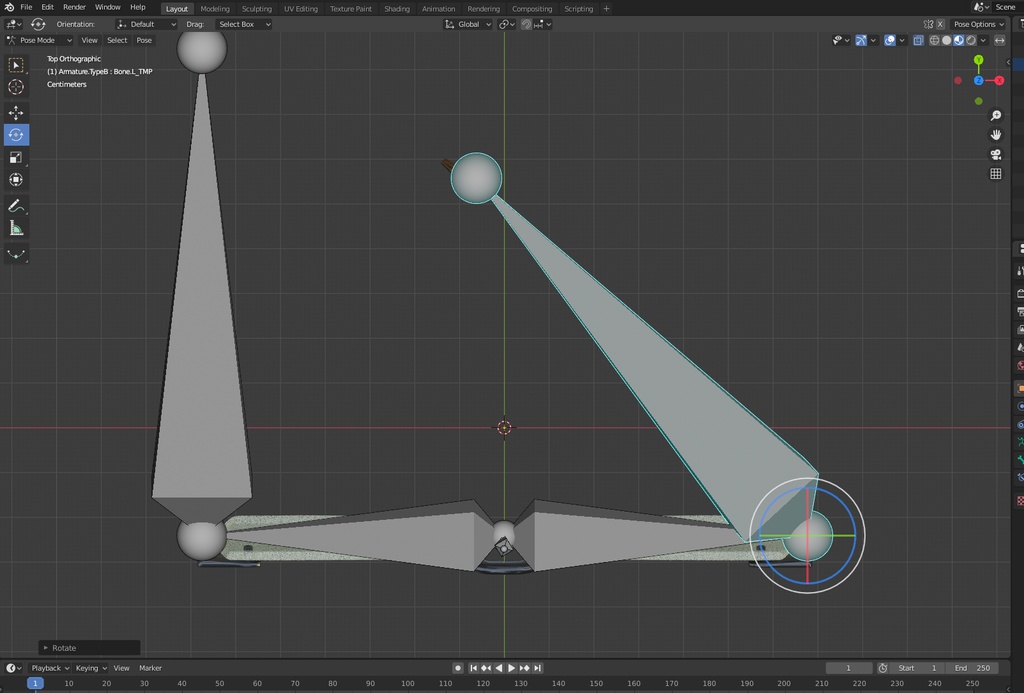Toggle X-ray mode

(x=918, y=40)
